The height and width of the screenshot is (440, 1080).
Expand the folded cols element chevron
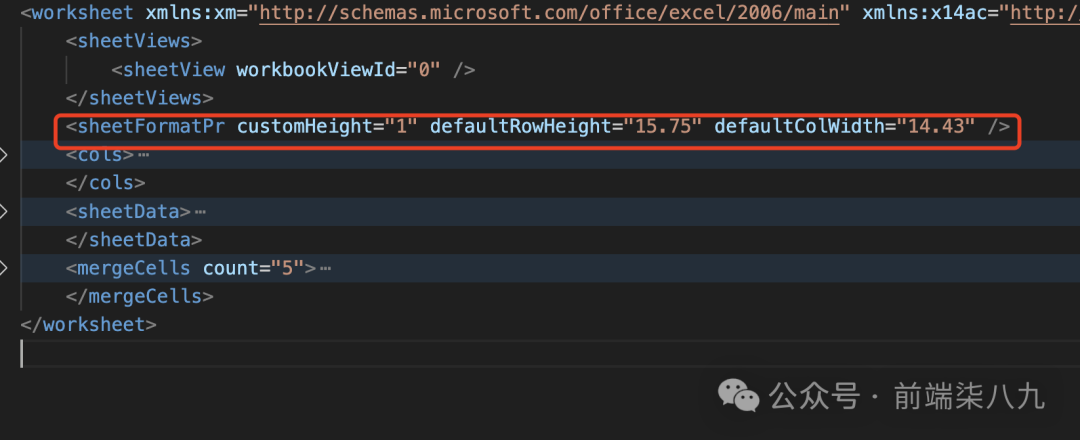coord(3,156)
